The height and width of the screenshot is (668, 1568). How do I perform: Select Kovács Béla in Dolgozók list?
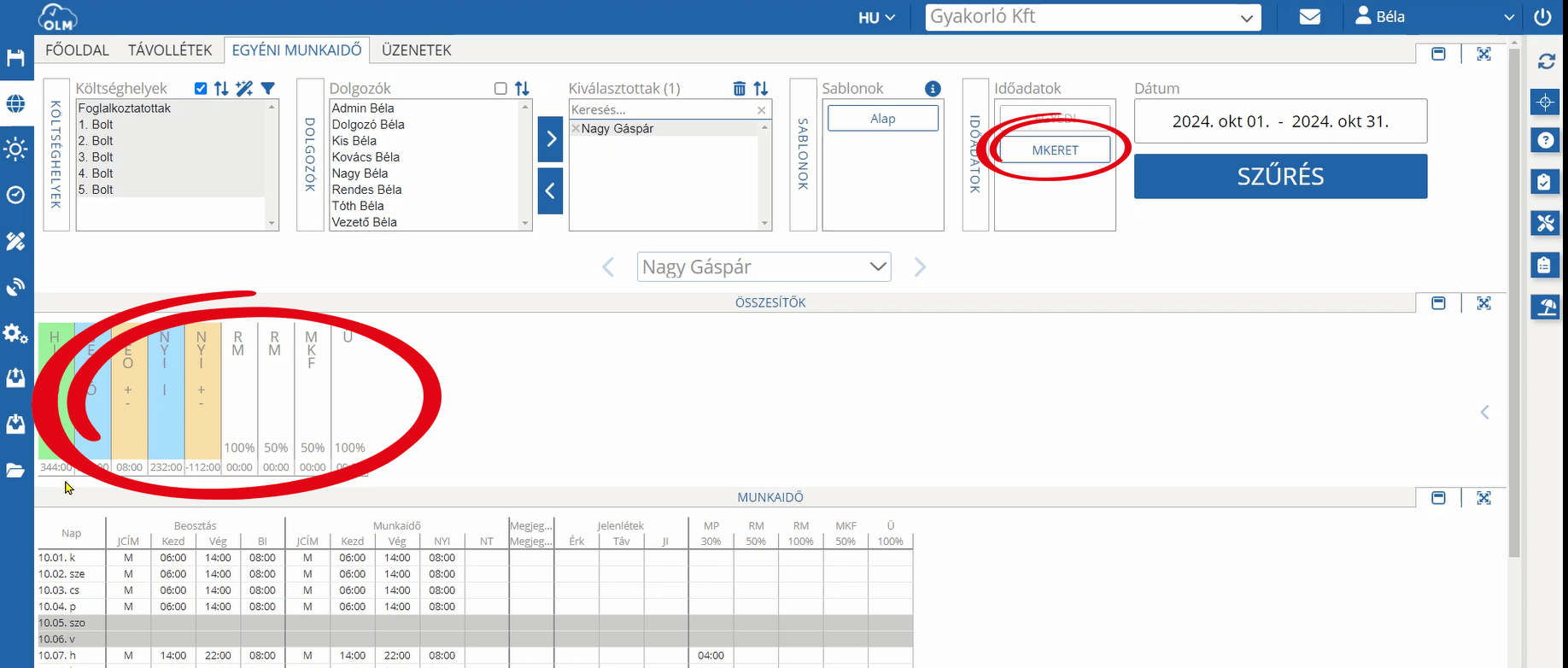click(x=366, y=157)
